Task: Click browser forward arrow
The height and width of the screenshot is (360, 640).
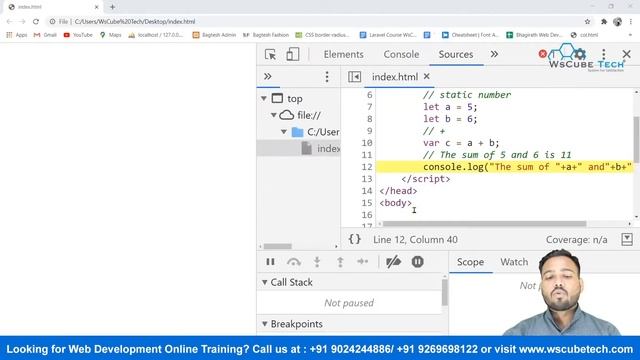Action: click(x=22, y=22)
